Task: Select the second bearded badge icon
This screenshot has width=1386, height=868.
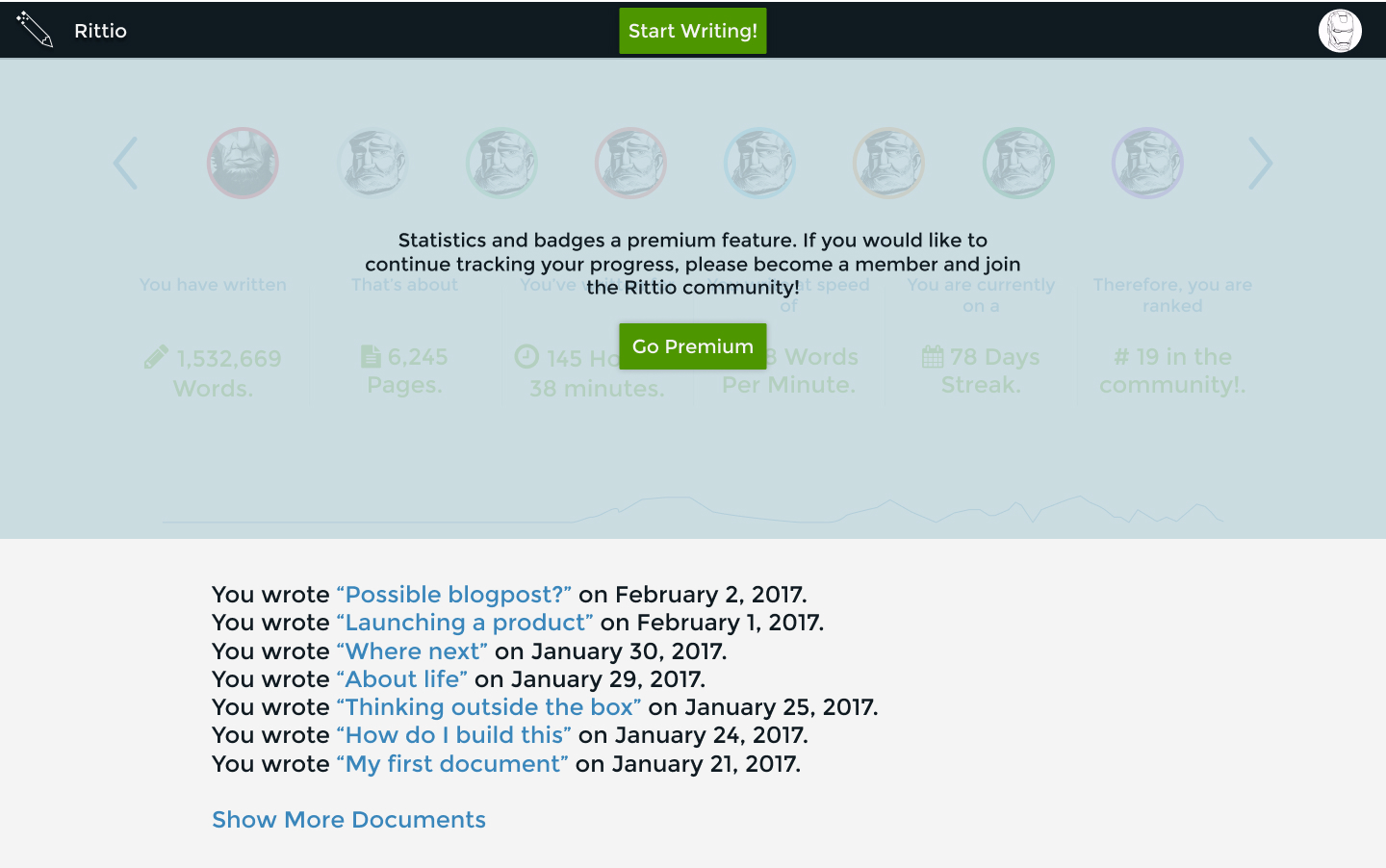Action: click(372, 163)
